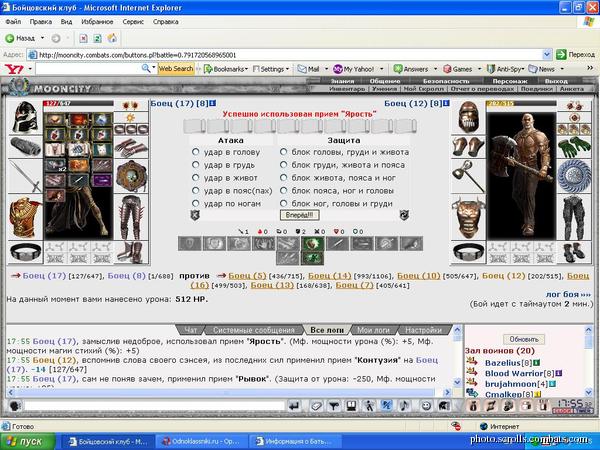Open the 'лог боя' link

tap(568, 294)
